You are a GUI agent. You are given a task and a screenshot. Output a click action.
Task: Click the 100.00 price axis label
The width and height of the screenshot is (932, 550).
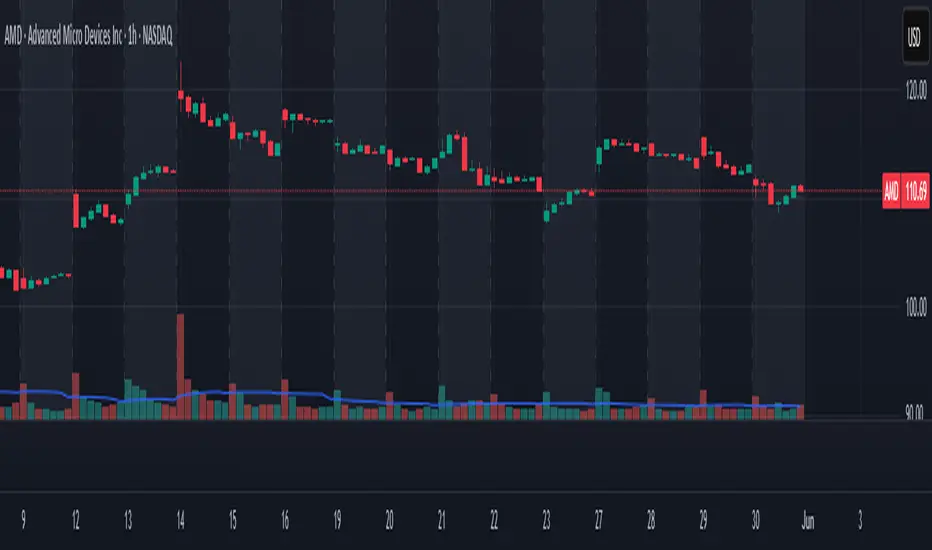click(x=916, y=307)
